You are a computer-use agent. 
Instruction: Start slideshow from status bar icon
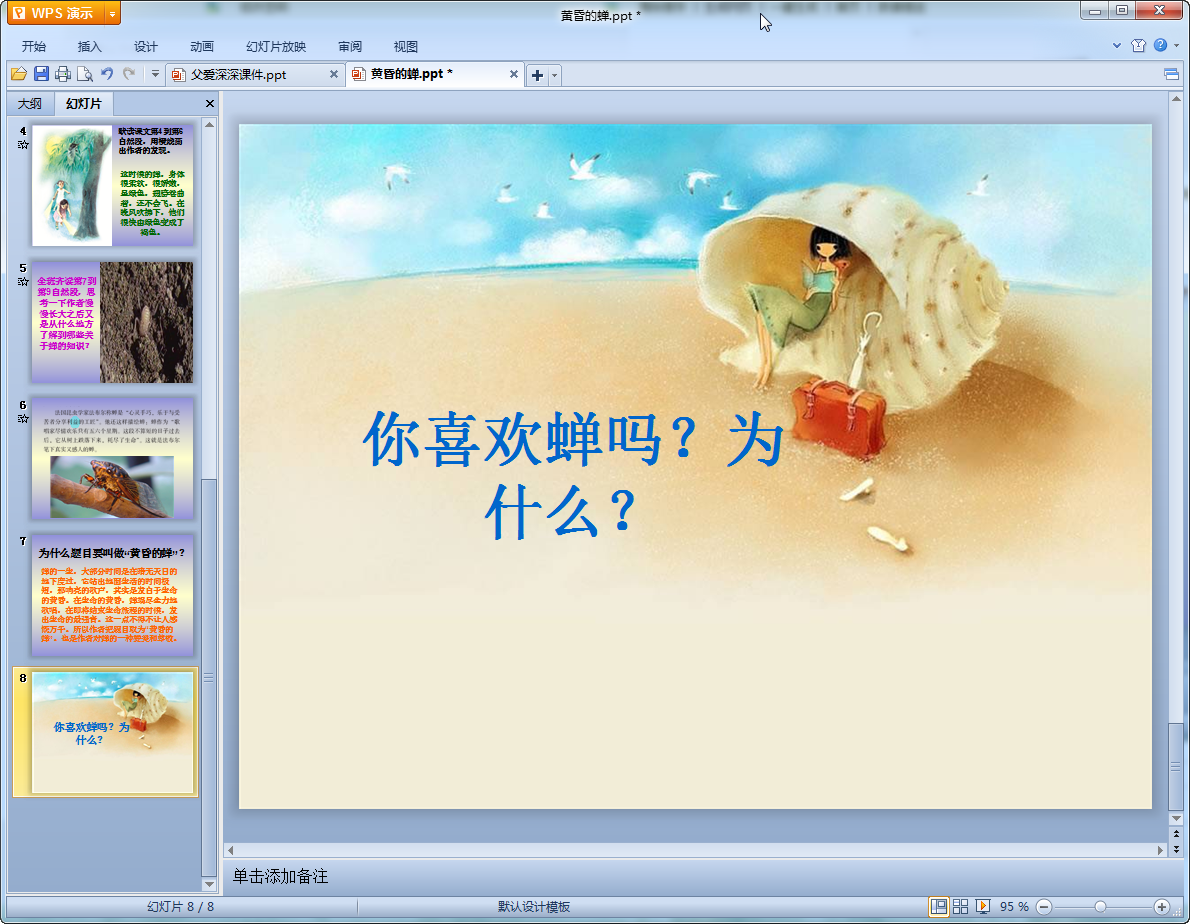click(x=983, y=907)
